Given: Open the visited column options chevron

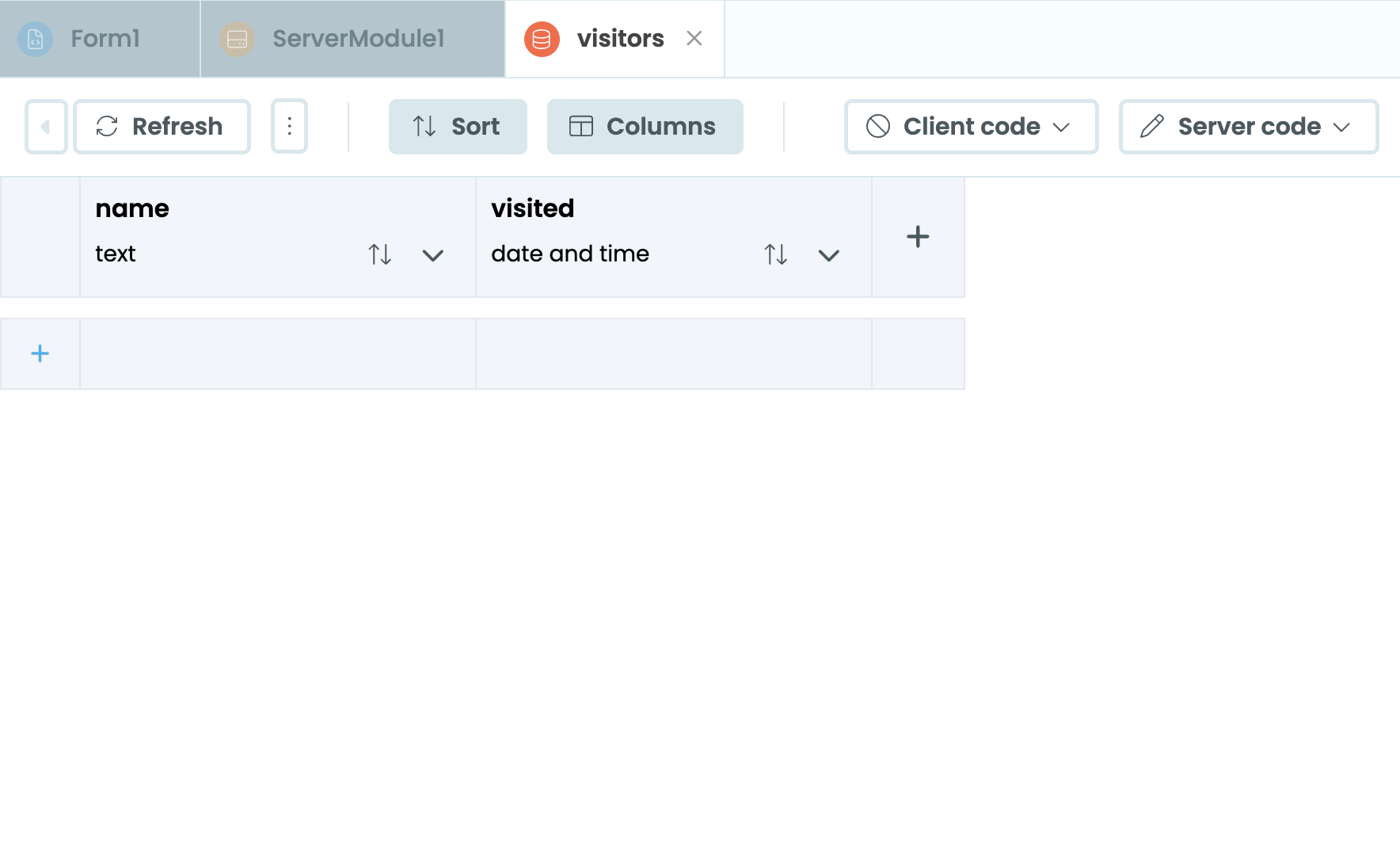Looking at the screenshot, I should click(829, 256).
